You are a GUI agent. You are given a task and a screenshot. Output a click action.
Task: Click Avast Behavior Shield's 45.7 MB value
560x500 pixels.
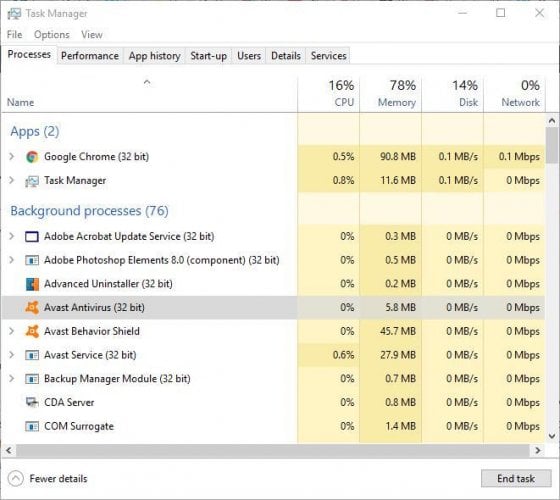pos(398,331)
